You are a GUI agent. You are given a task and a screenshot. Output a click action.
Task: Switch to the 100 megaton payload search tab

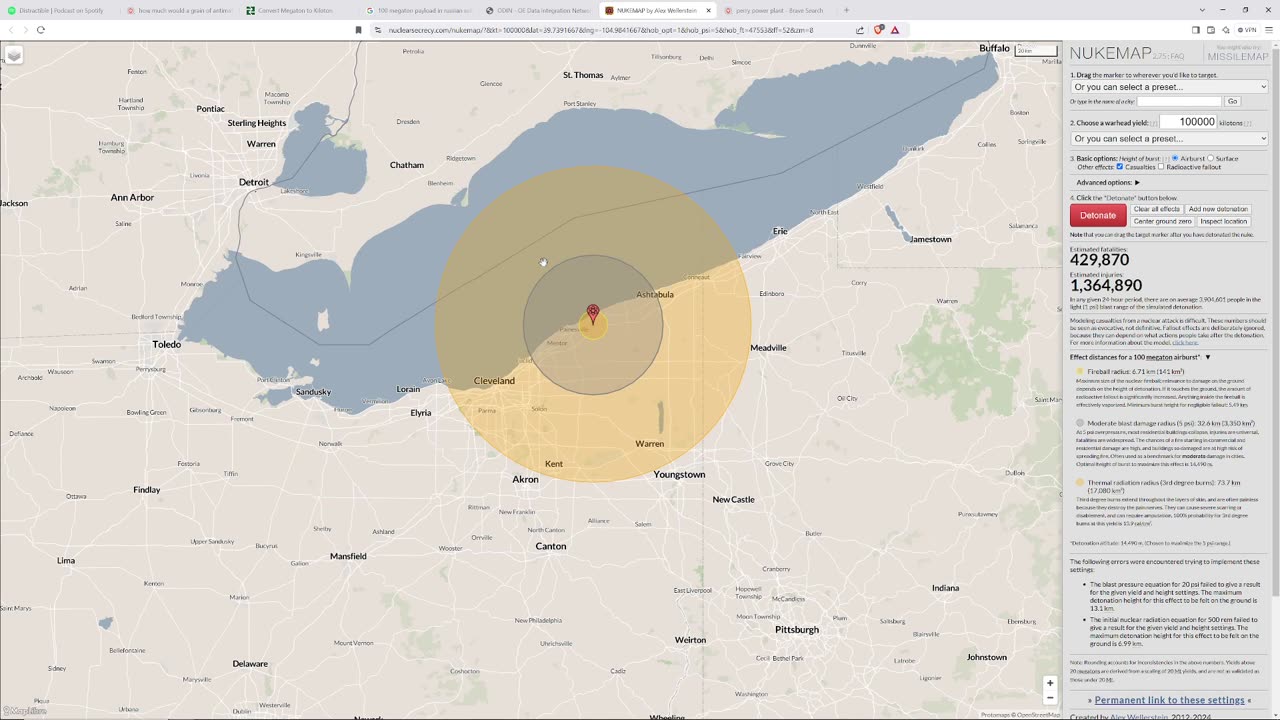coord(419,10)
